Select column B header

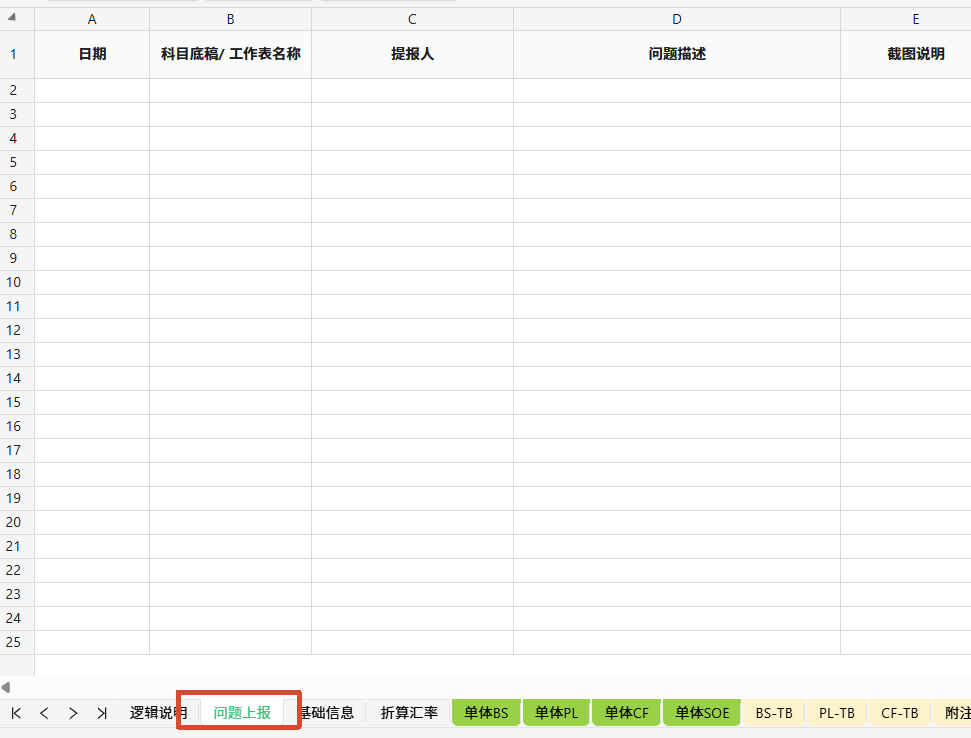coord(230,19)
